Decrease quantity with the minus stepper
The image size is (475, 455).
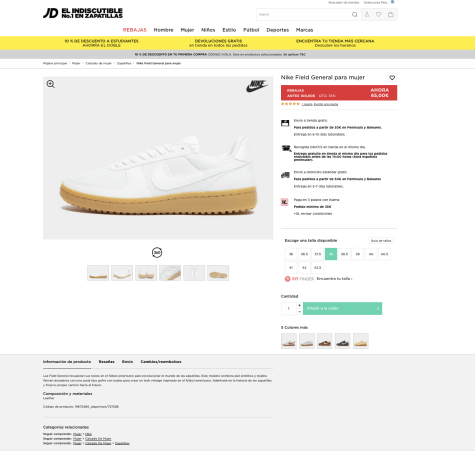(299, 312)
